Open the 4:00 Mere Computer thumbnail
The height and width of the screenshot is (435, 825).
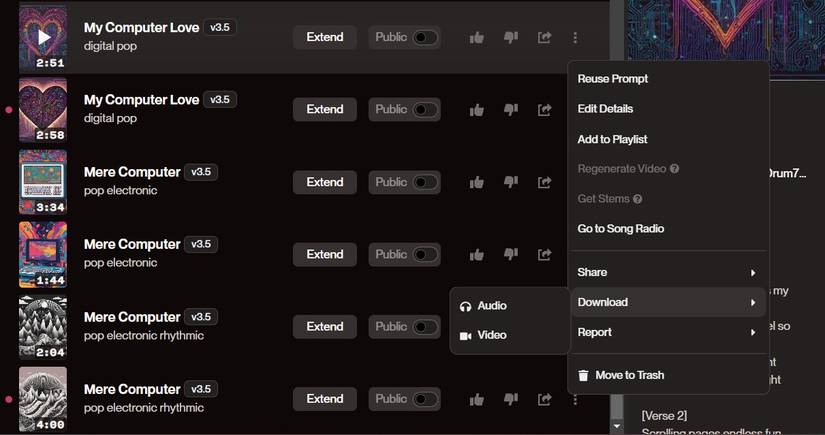43,399
